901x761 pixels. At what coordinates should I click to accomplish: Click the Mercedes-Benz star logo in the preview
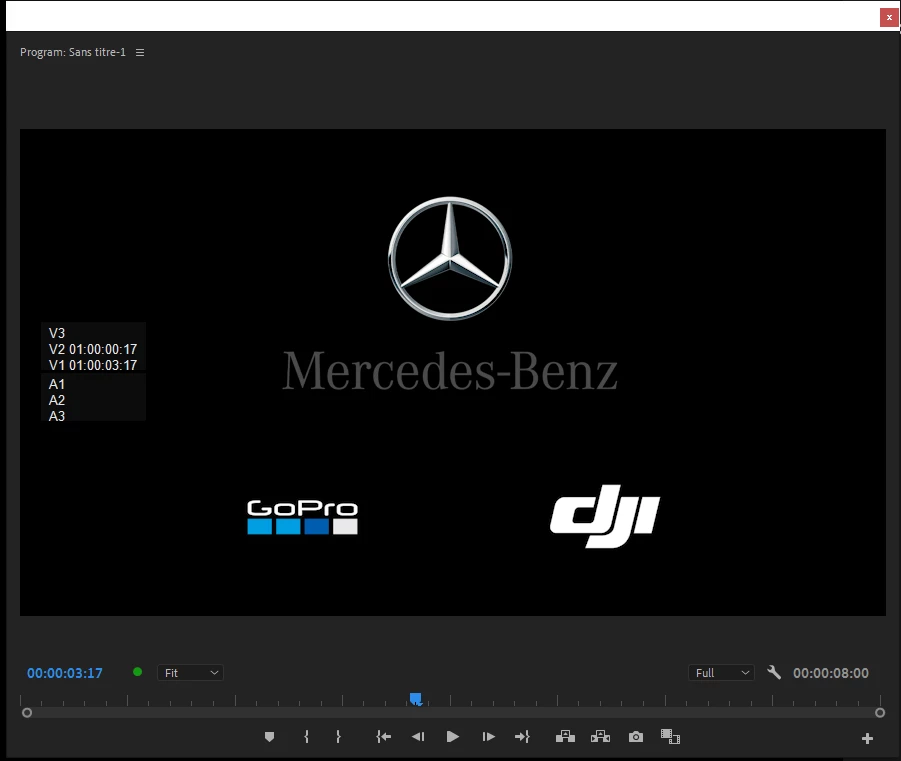[x=450, y=258]
